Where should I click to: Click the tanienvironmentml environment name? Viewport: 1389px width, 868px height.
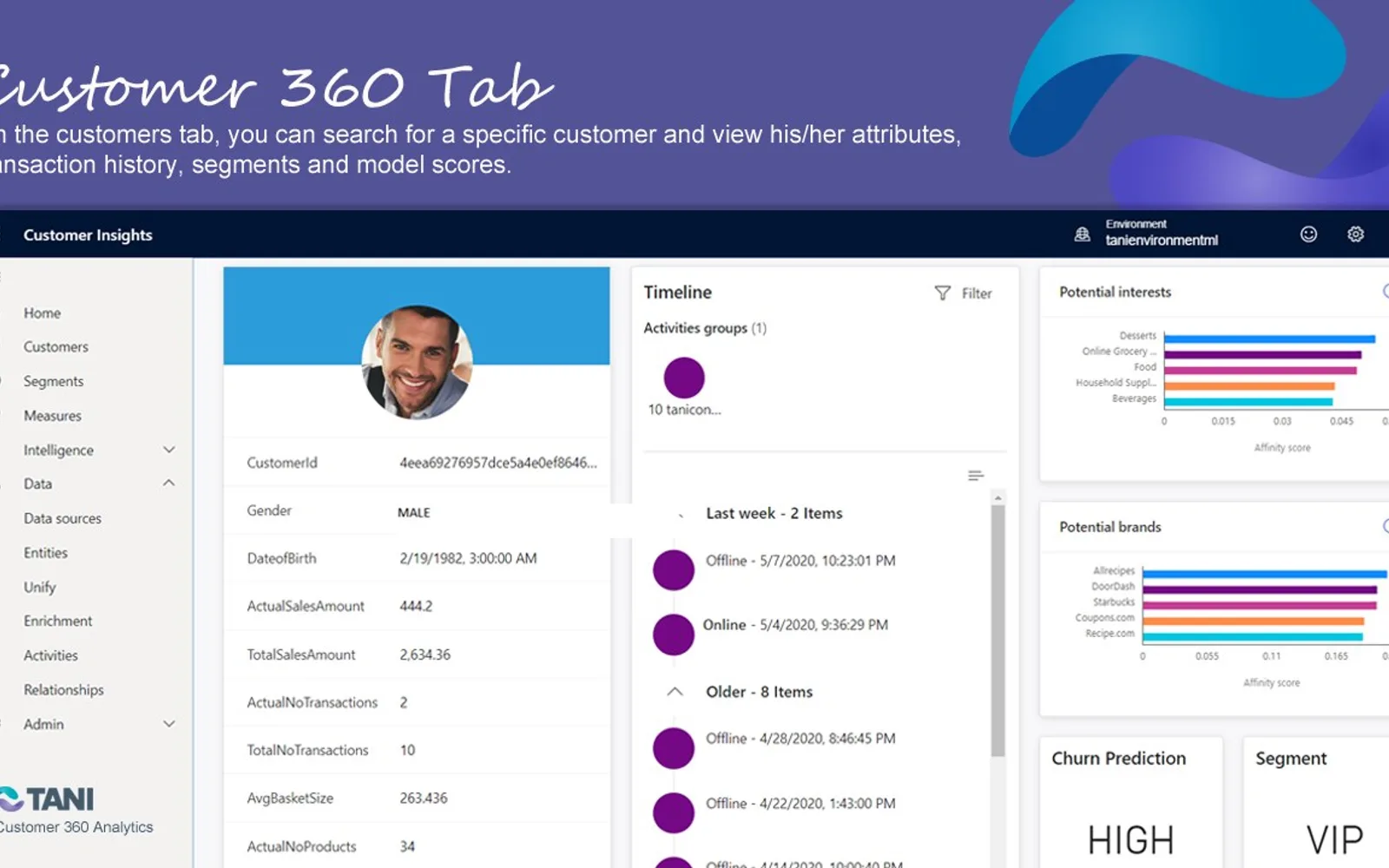[1162, 240]
